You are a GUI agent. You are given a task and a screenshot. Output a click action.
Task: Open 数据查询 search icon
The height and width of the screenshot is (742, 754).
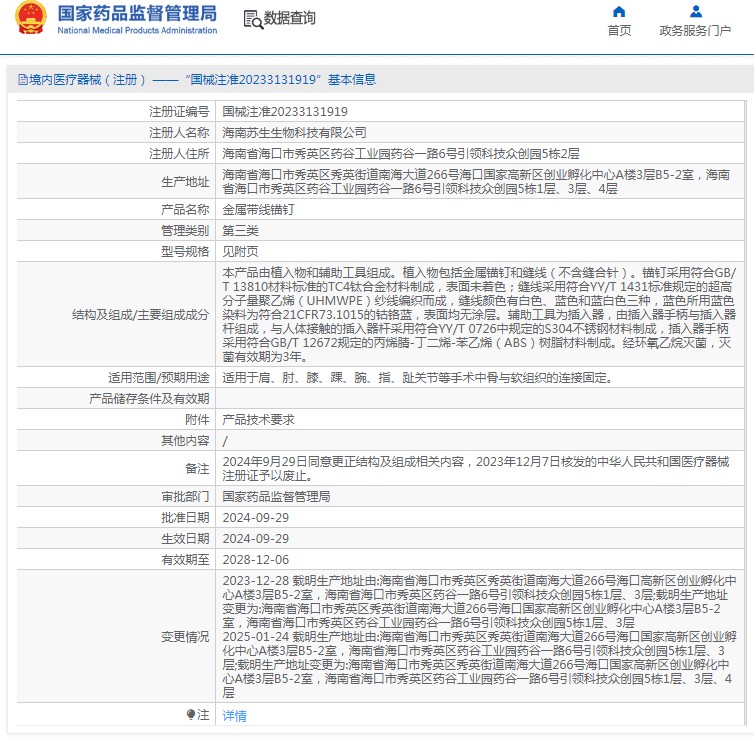(x=253, y=19)
